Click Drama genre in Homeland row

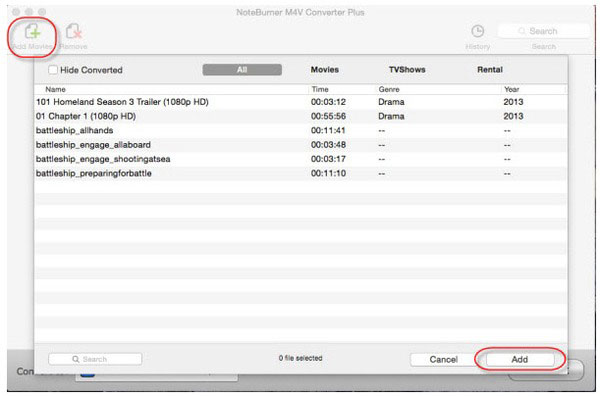coord(391,102)
